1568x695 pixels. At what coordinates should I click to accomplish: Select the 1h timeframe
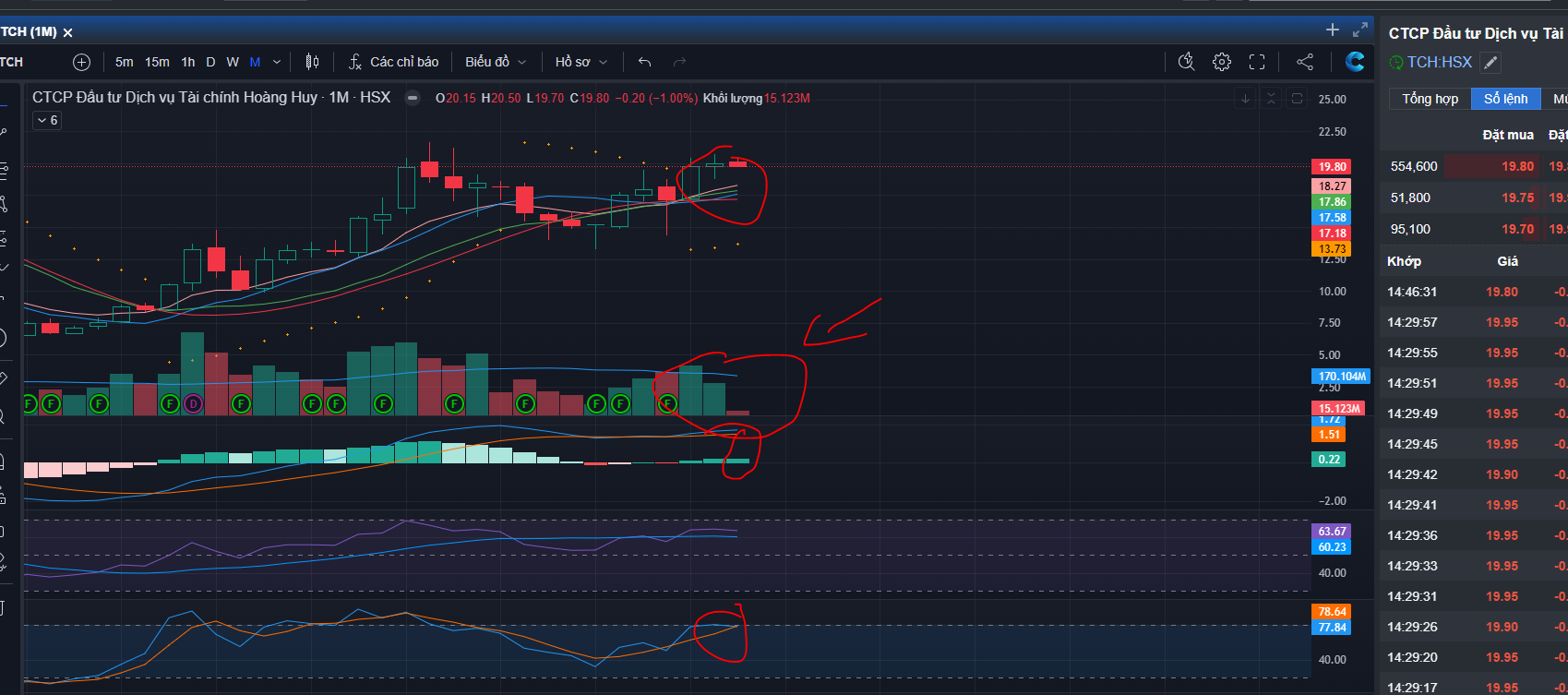point(188,62)
